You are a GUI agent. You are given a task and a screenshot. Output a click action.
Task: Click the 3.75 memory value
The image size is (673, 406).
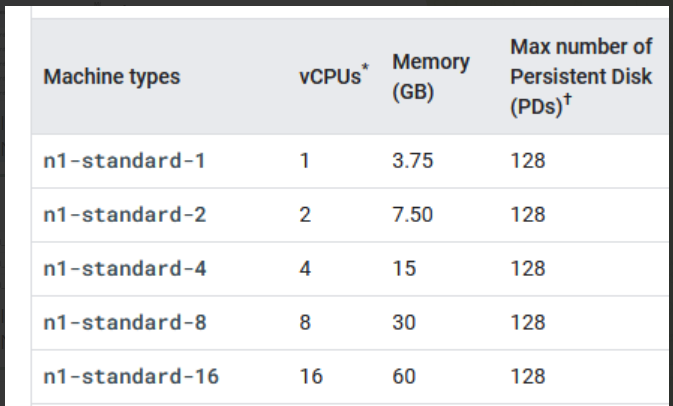pos(412,160)
